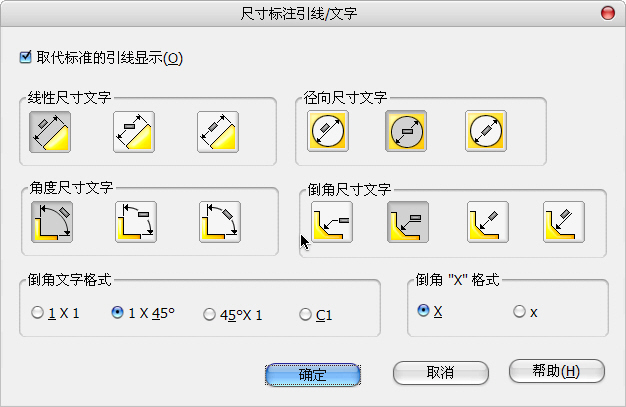Click the 确定 button

coord(313,372)
